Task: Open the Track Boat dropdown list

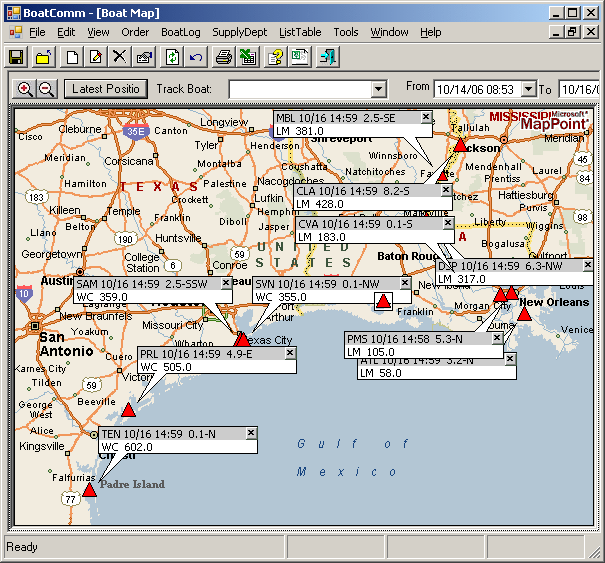Action: [379, 90]
